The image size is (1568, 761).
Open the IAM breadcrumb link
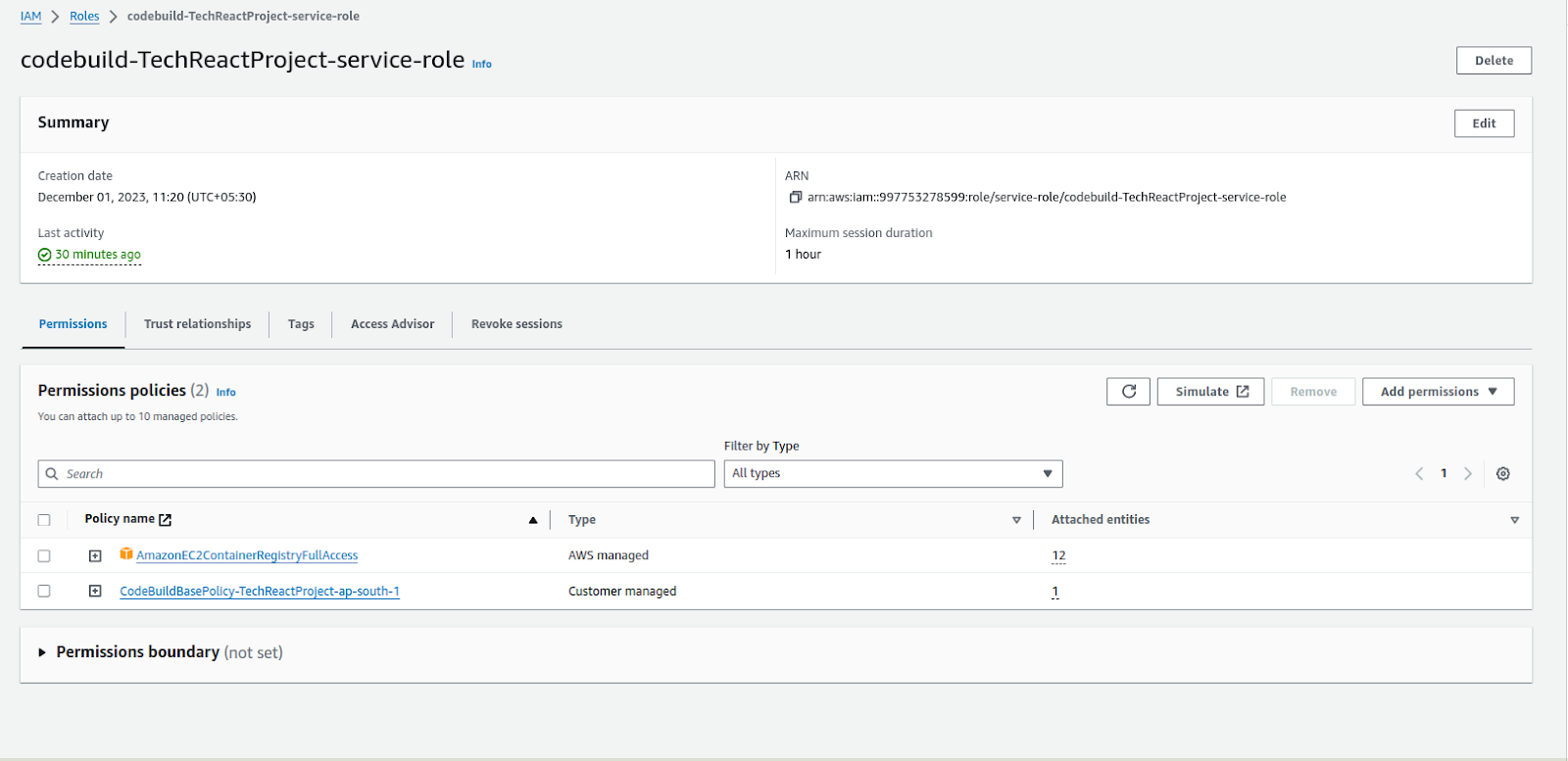pos(31,17)
